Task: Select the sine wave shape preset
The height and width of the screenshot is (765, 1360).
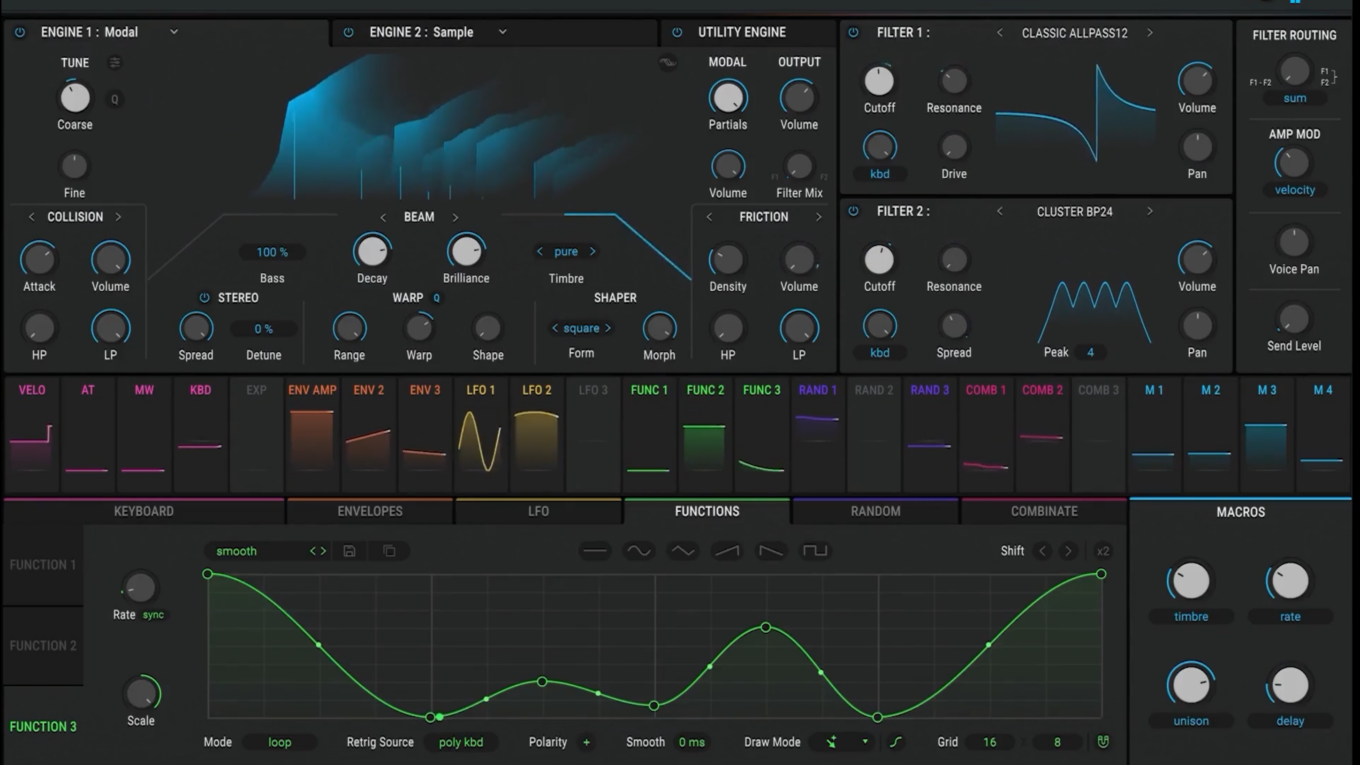Action: [x=638, y=551]
